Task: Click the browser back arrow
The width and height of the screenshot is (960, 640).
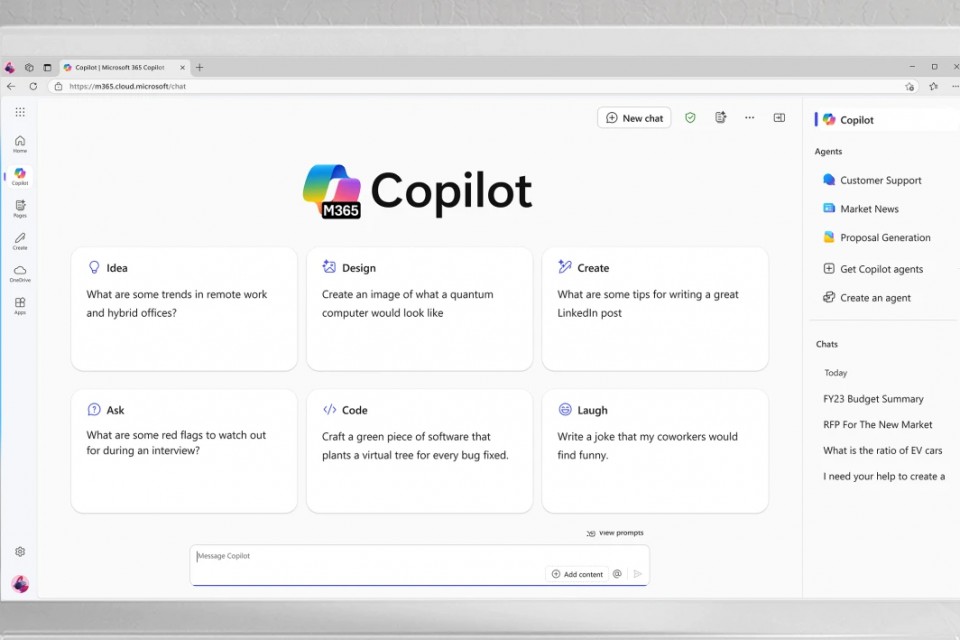Action: click(11, 86)
